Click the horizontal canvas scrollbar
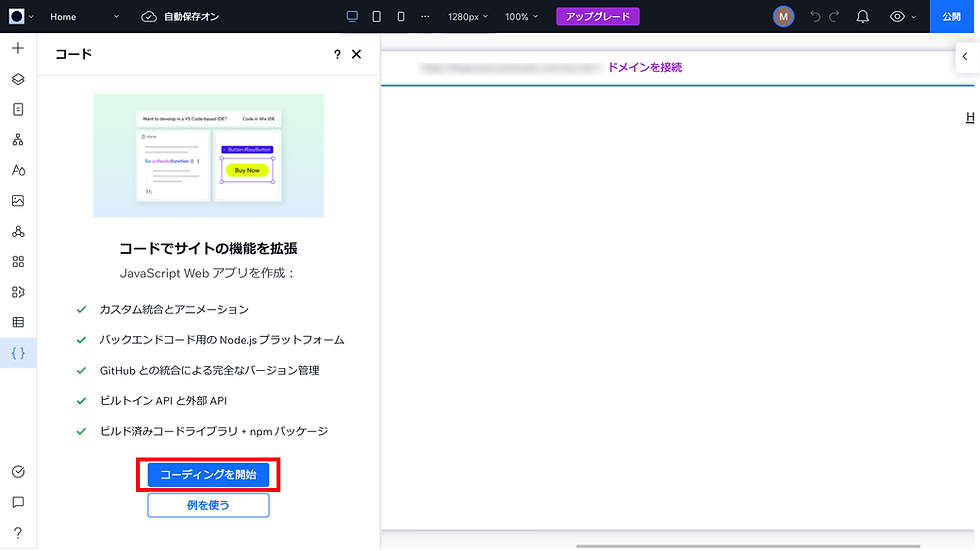Viewport: 980px width, 551px height. 748,546
